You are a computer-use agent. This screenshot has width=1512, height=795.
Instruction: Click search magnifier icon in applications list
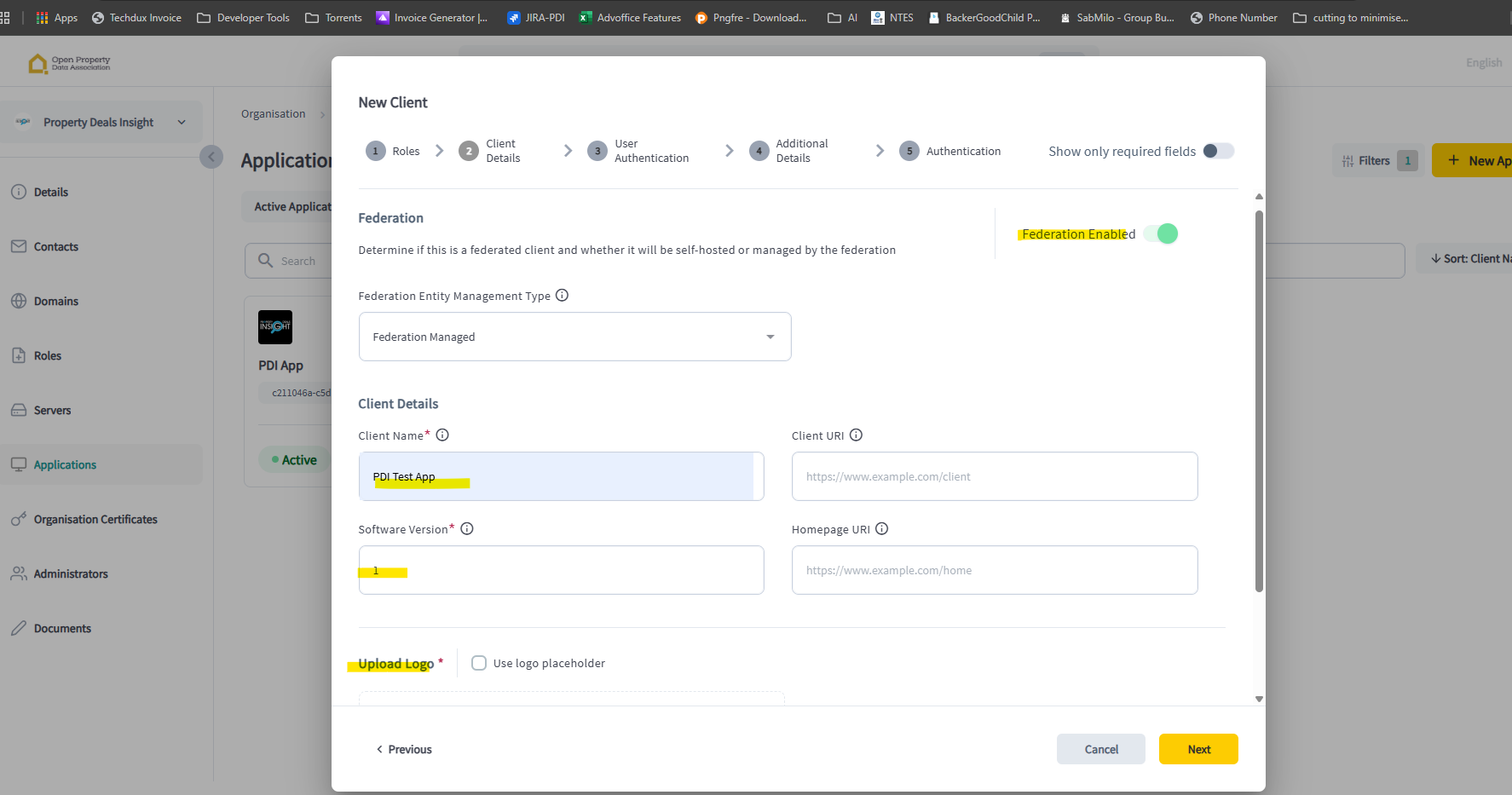[x=266, y=261]
